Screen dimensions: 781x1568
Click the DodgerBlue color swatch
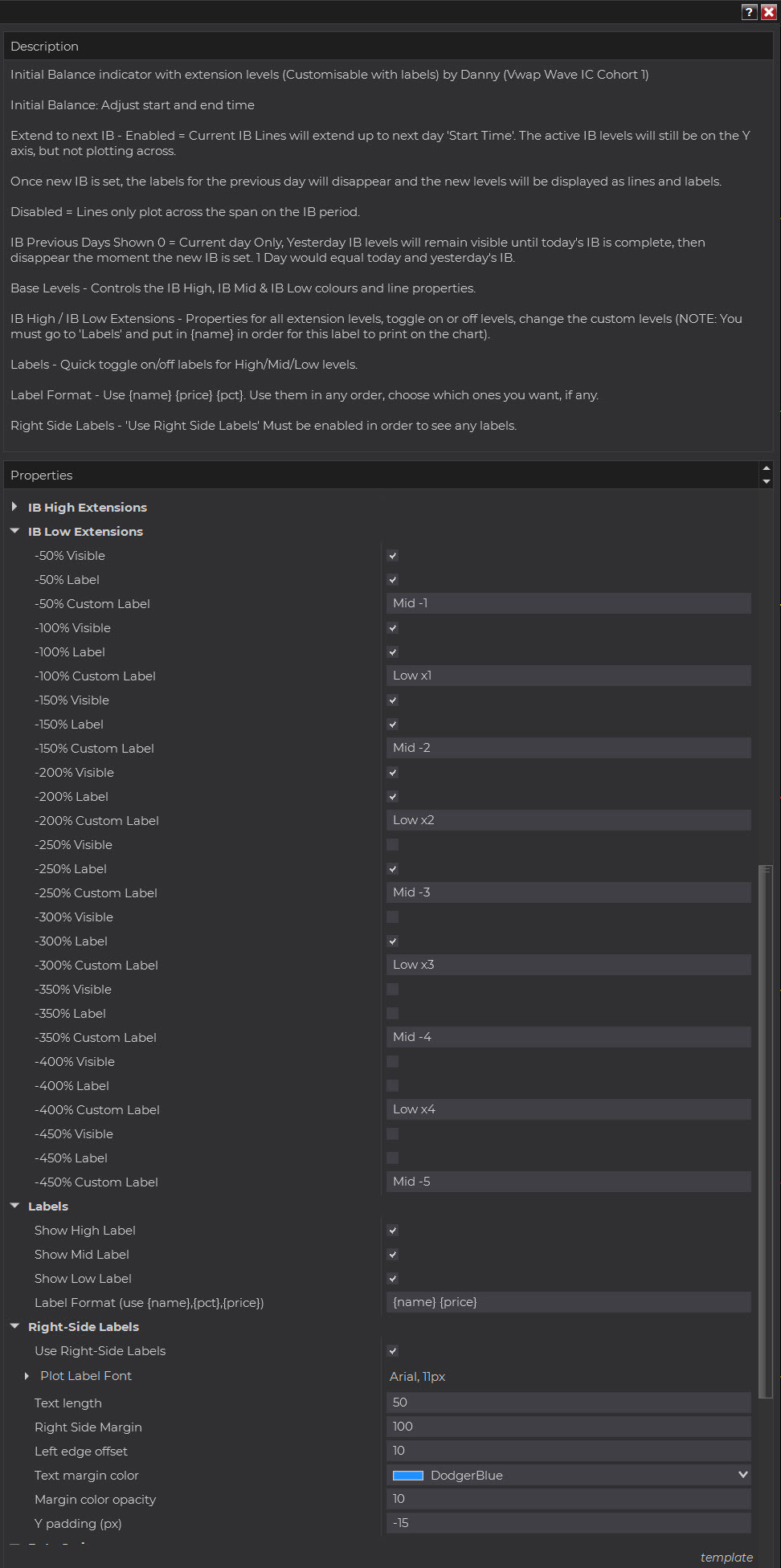pyautogui.click(x=407, y=1475)
